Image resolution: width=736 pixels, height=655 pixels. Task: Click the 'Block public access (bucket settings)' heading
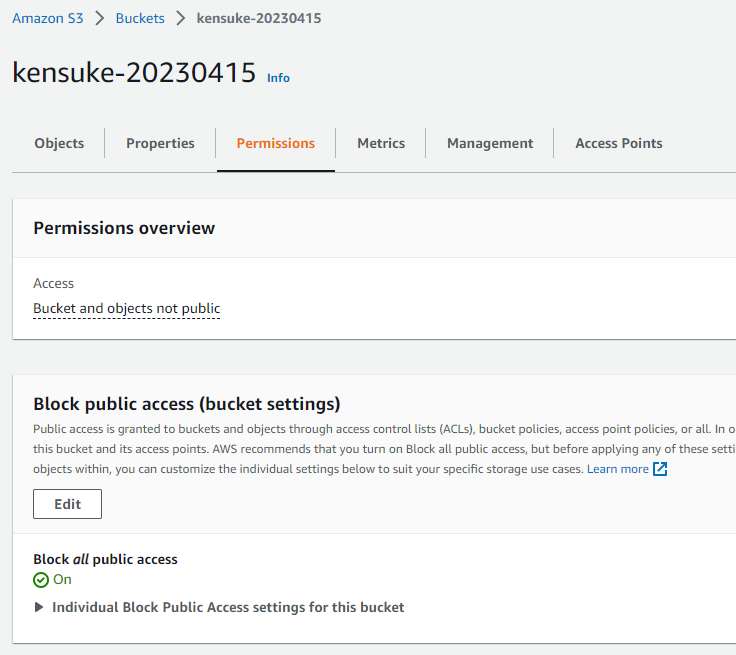click(187, 404)
